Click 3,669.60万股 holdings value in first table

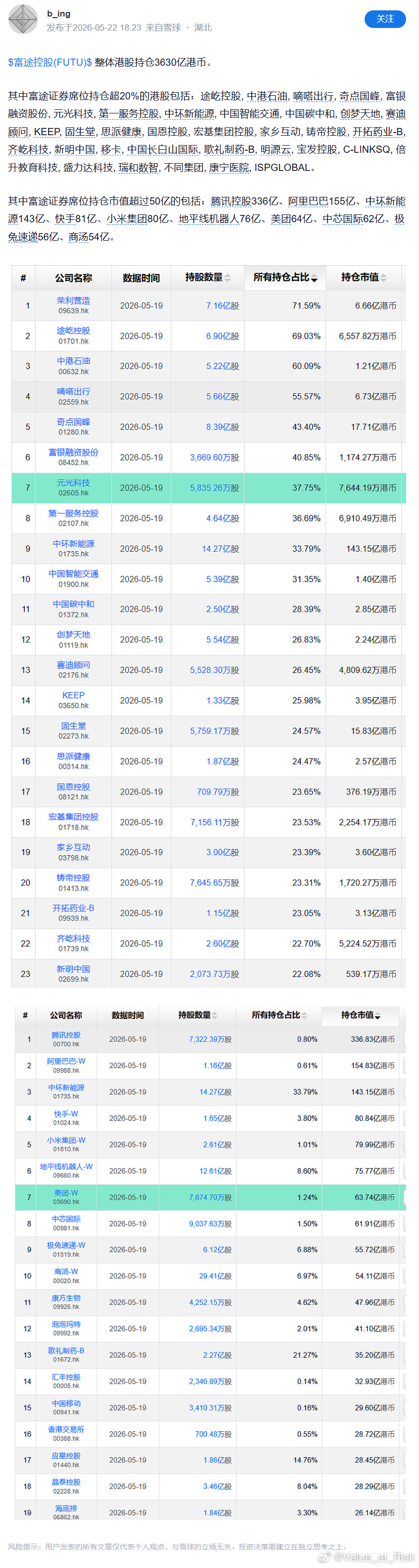214,458
